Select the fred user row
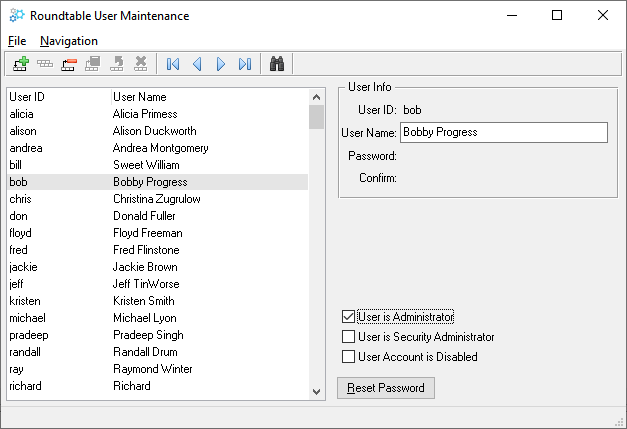This screenshot has height=429, width=627. (158, 250)
